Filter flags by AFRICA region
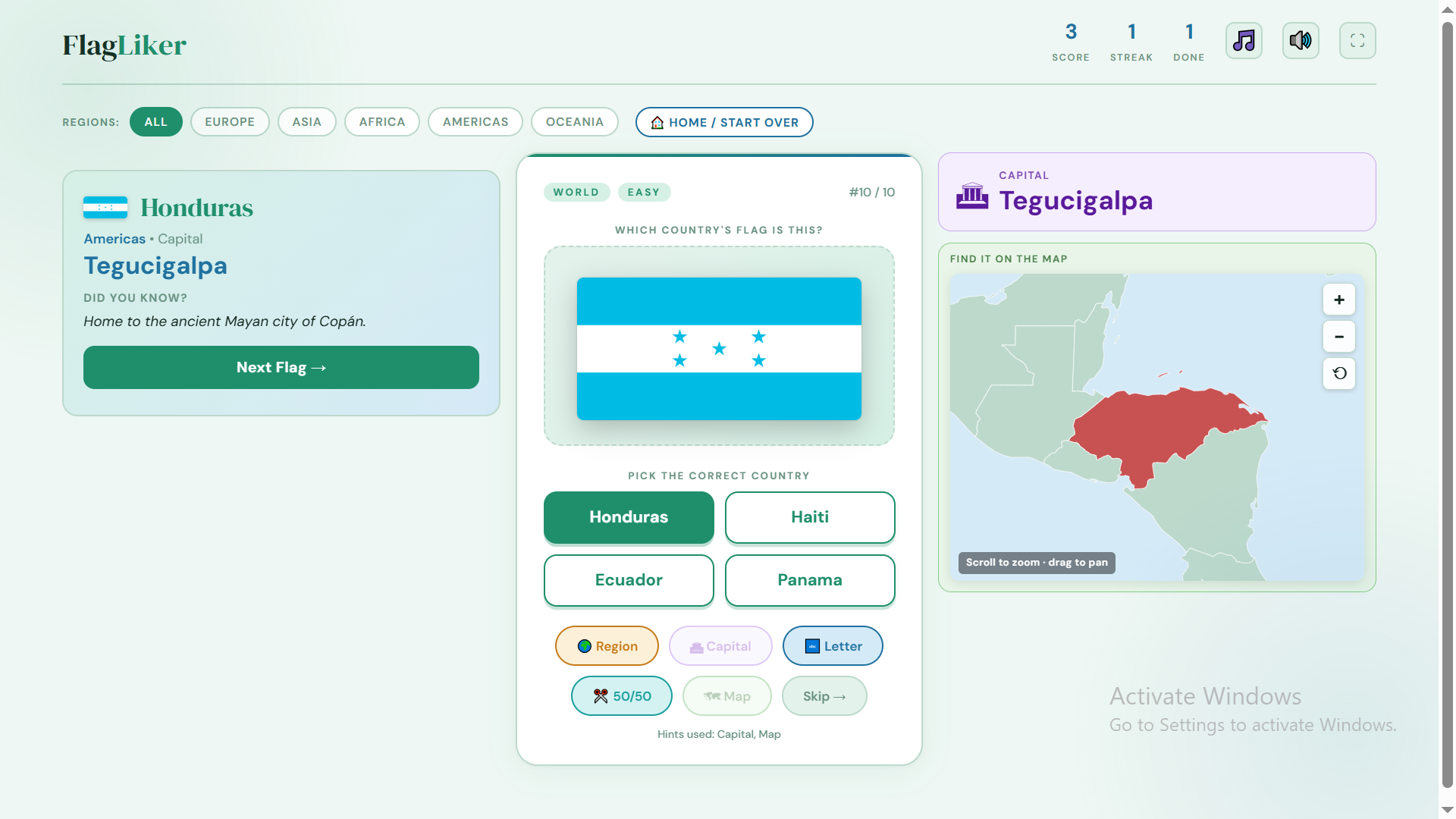This screenshot has width=1456, height=819. pyautogui.click(x=382, y=122)
